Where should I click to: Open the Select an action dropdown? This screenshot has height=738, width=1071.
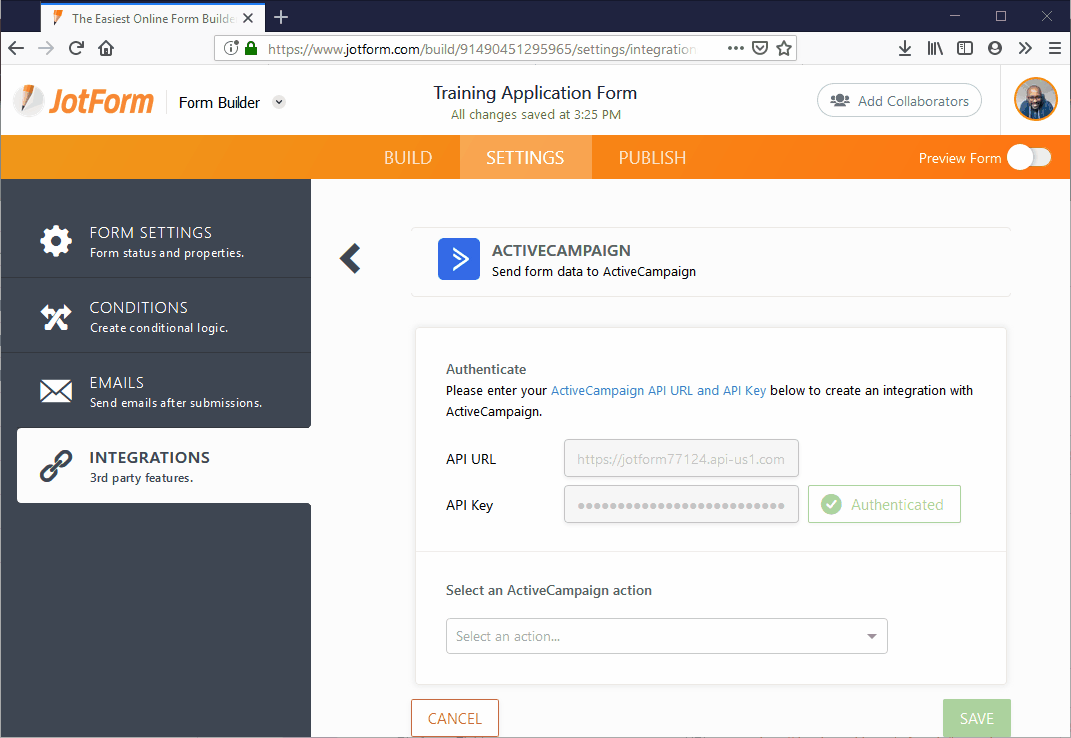pyautogui.click(x=667, y=636)
